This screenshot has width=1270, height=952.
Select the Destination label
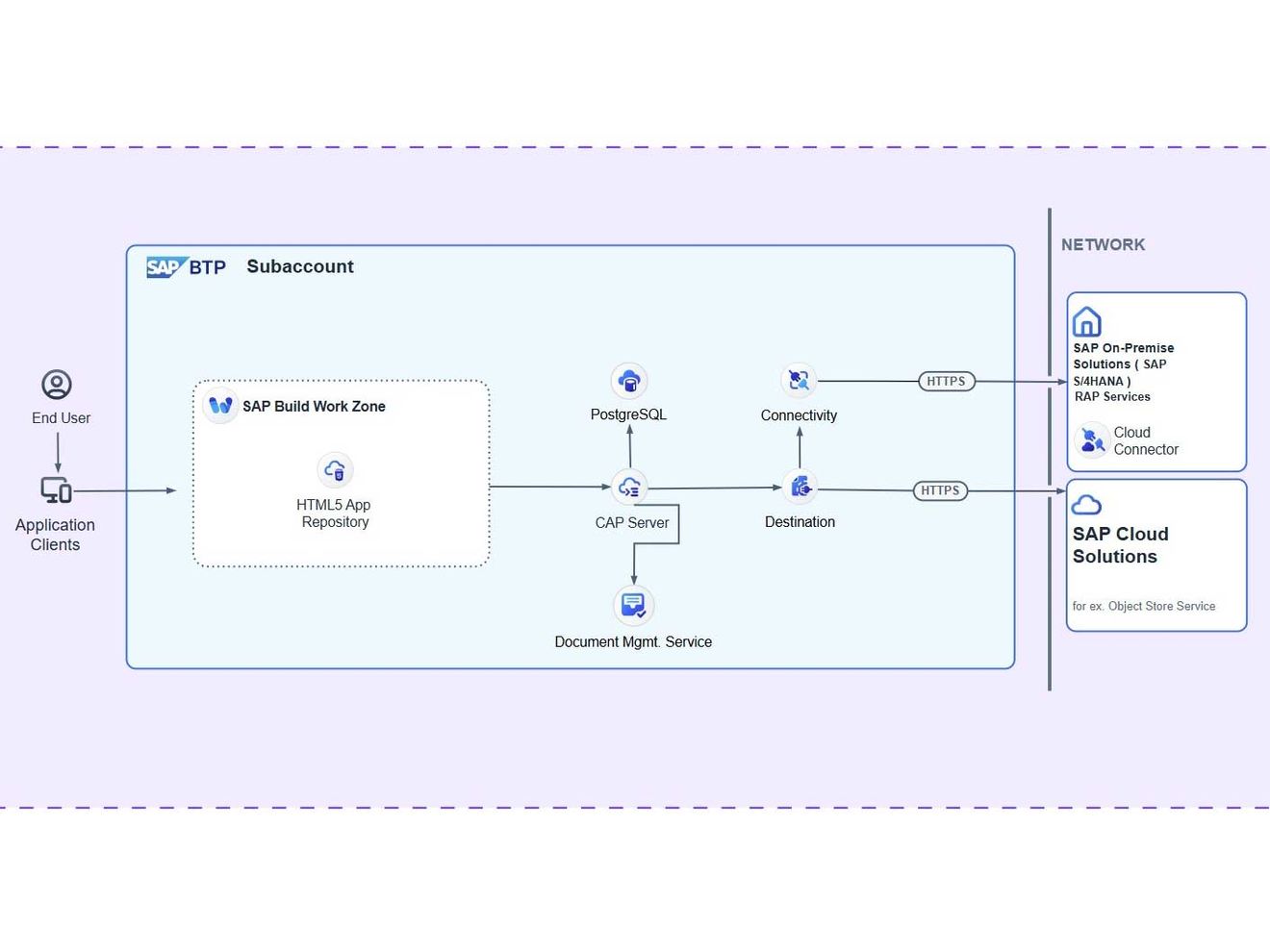click(x=800, y=522)
